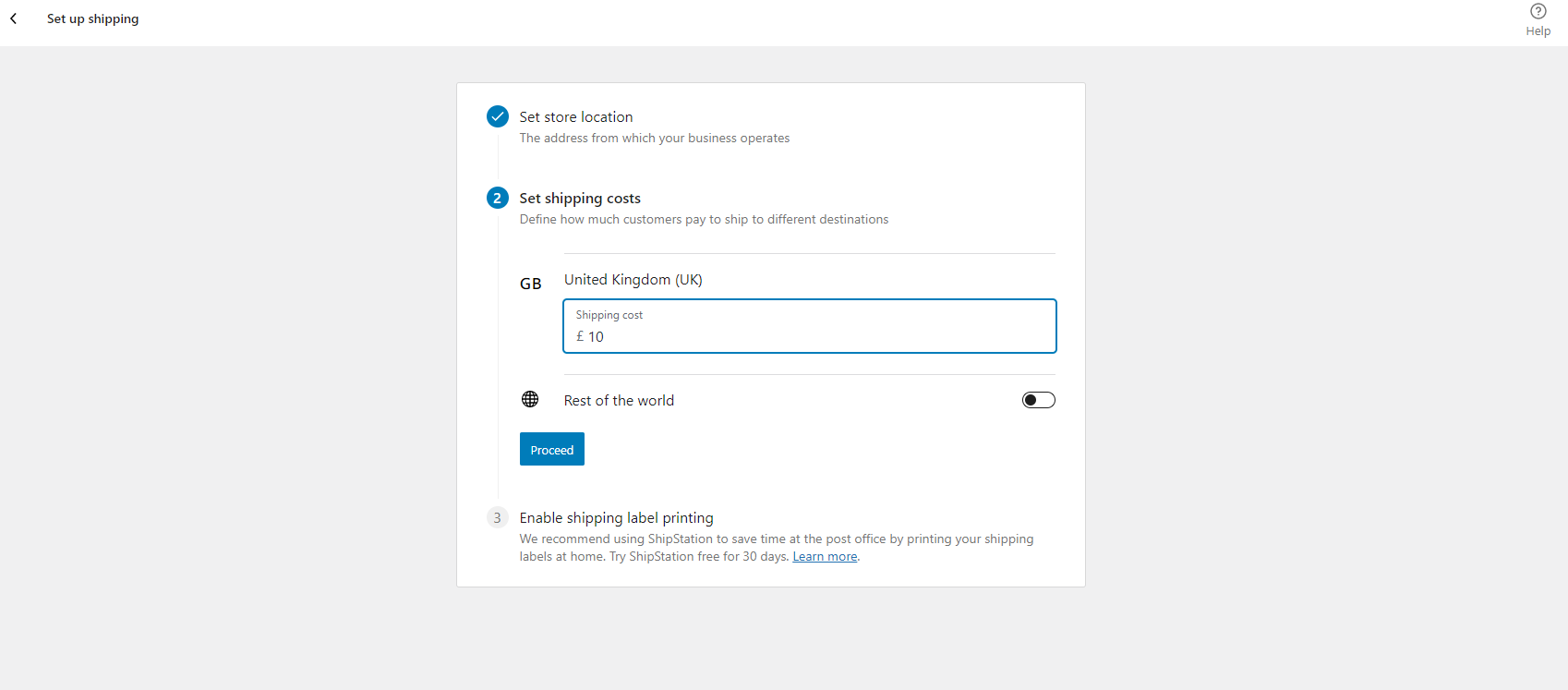Click the Proceed button
1568x690 pixels.
tap(552, 449)
